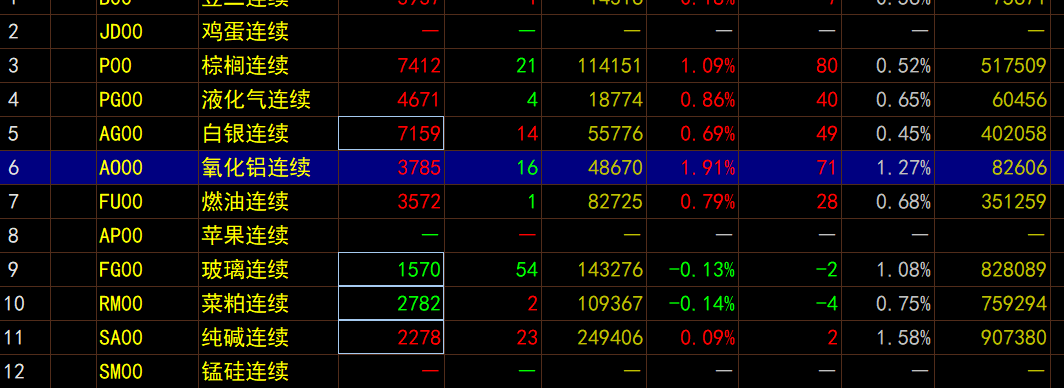Select open interest 759294

click(1014, 303)
